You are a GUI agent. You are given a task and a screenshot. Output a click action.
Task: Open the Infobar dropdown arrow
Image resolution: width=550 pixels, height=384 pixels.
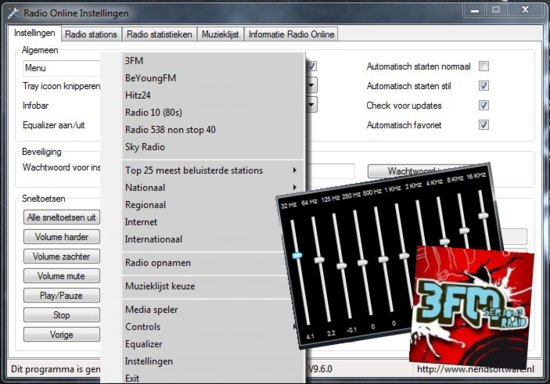point(311,105)
